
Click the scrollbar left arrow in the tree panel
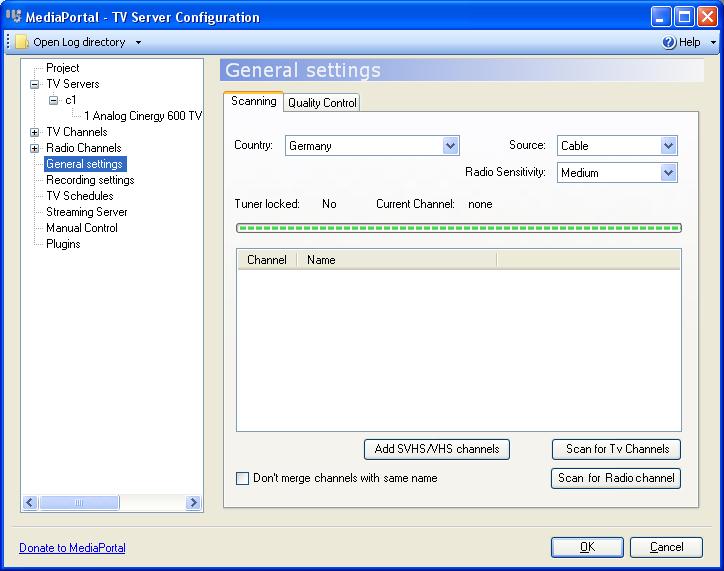point(30,502)
